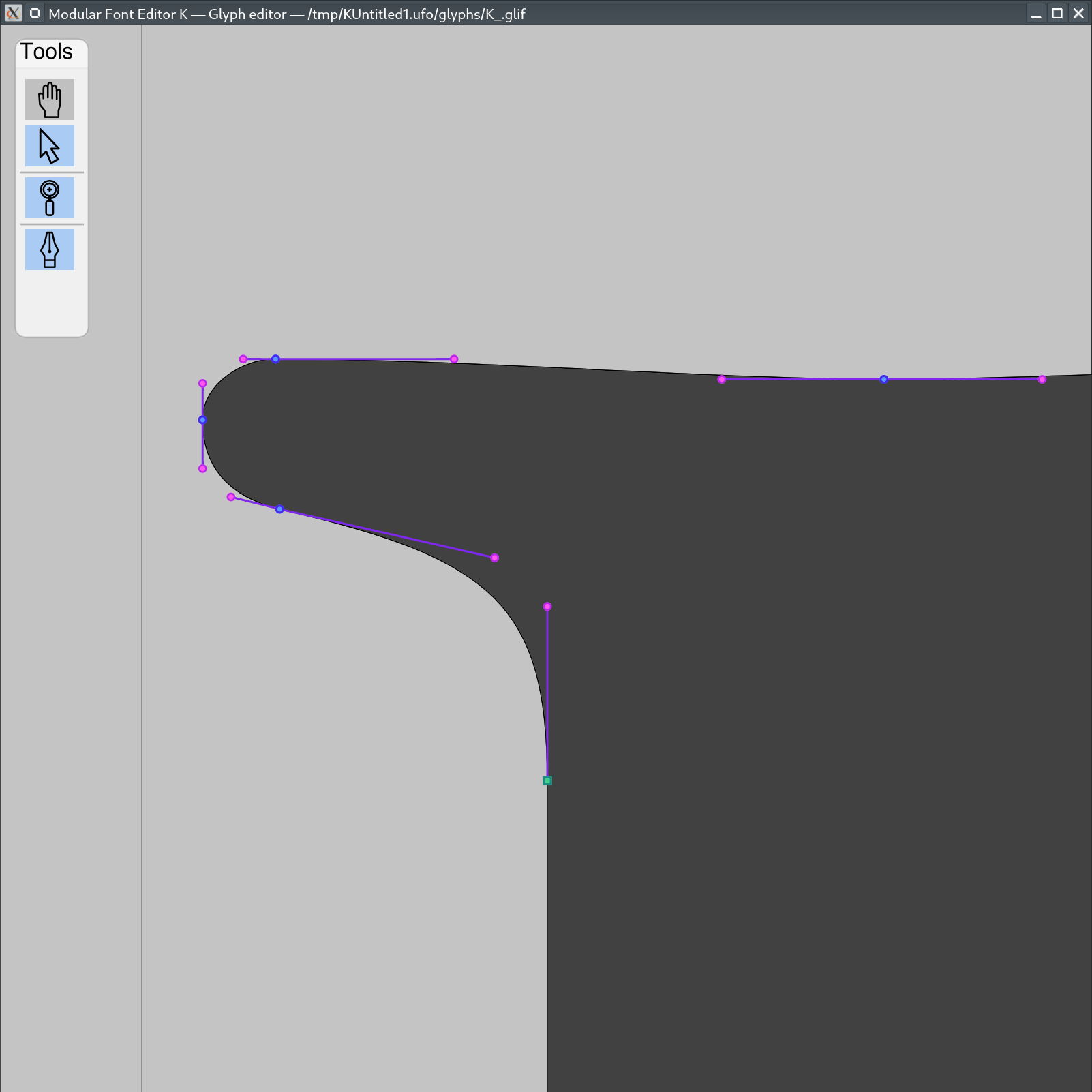This screenshot has width=1092, height=1092.
Task: Click the window menu icon beside the title
Action: point(35,13)
